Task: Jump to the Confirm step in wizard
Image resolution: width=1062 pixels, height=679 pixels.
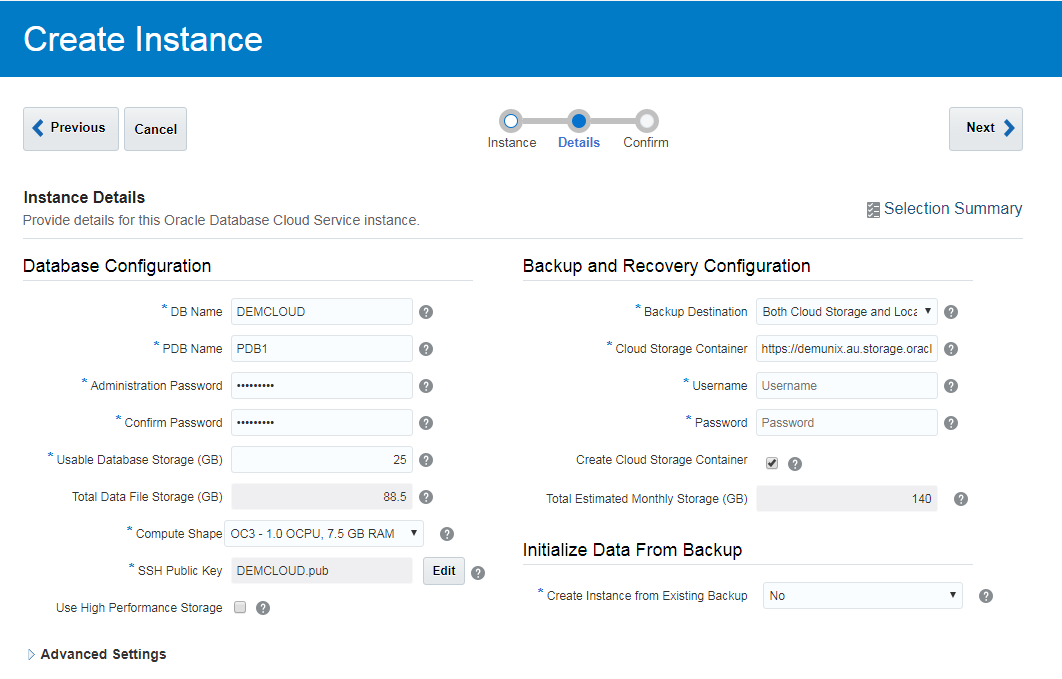Action: click(x=646, y=121)
